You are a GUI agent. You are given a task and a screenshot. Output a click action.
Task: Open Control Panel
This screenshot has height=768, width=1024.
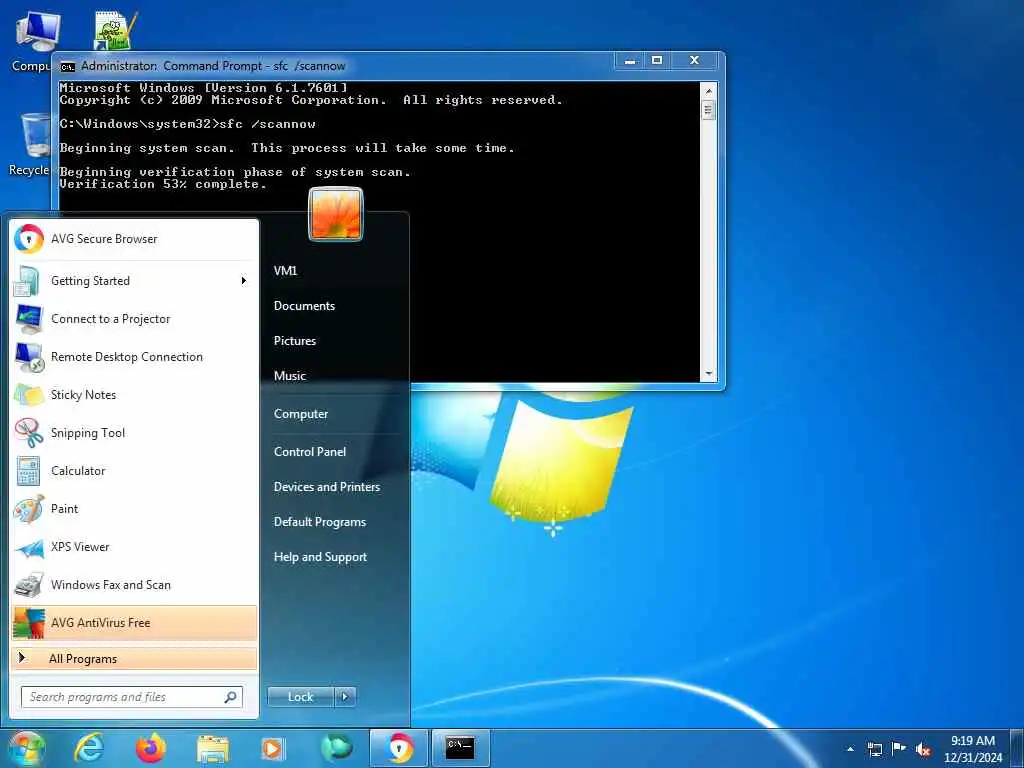pos(310,452)
